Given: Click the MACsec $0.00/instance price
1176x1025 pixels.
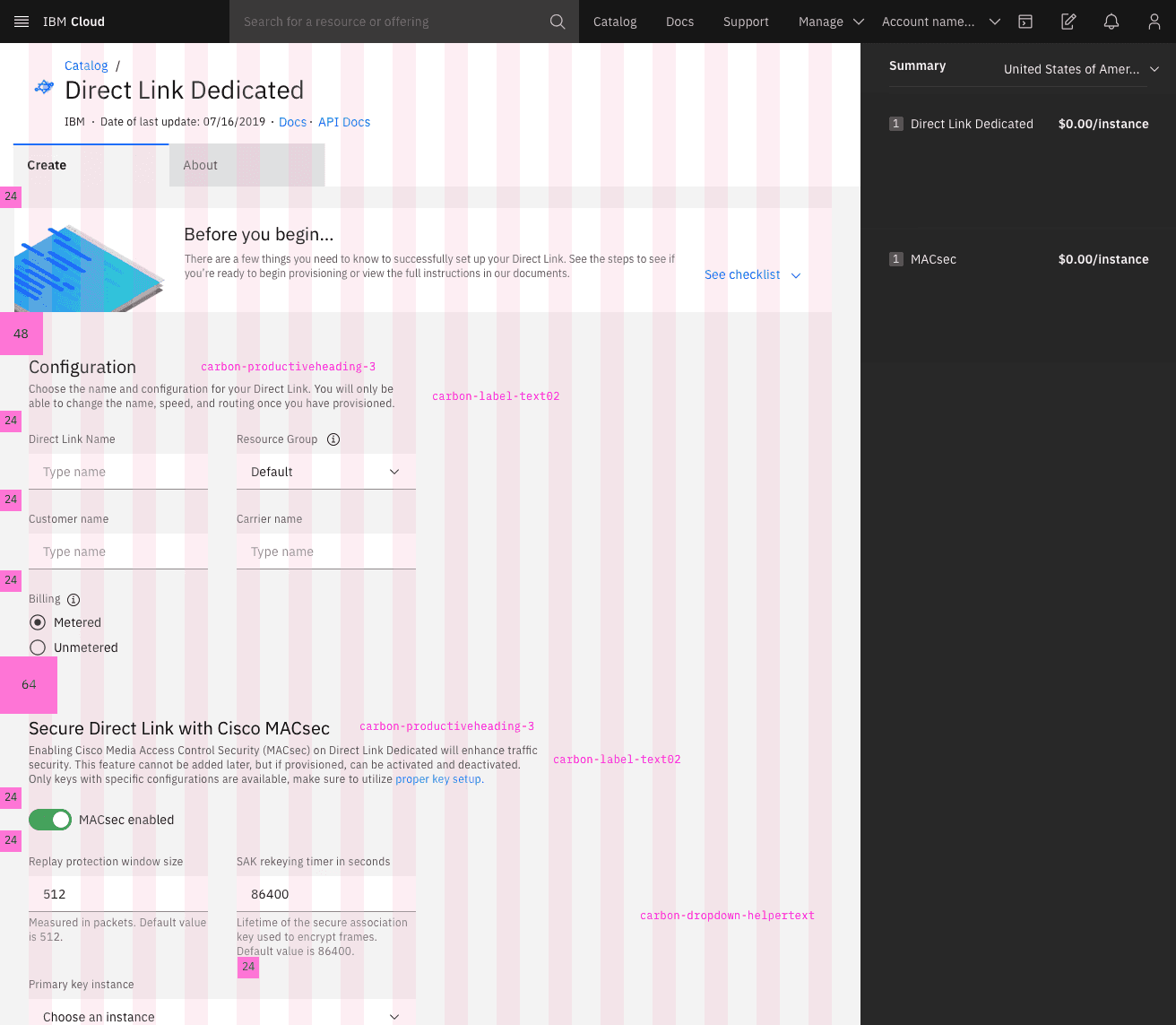Looking at the screenshot, I should (x=1103, y=259).
